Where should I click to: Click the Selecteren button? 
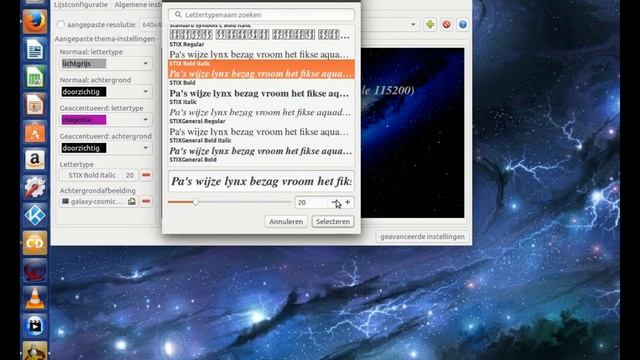point(333,222)
